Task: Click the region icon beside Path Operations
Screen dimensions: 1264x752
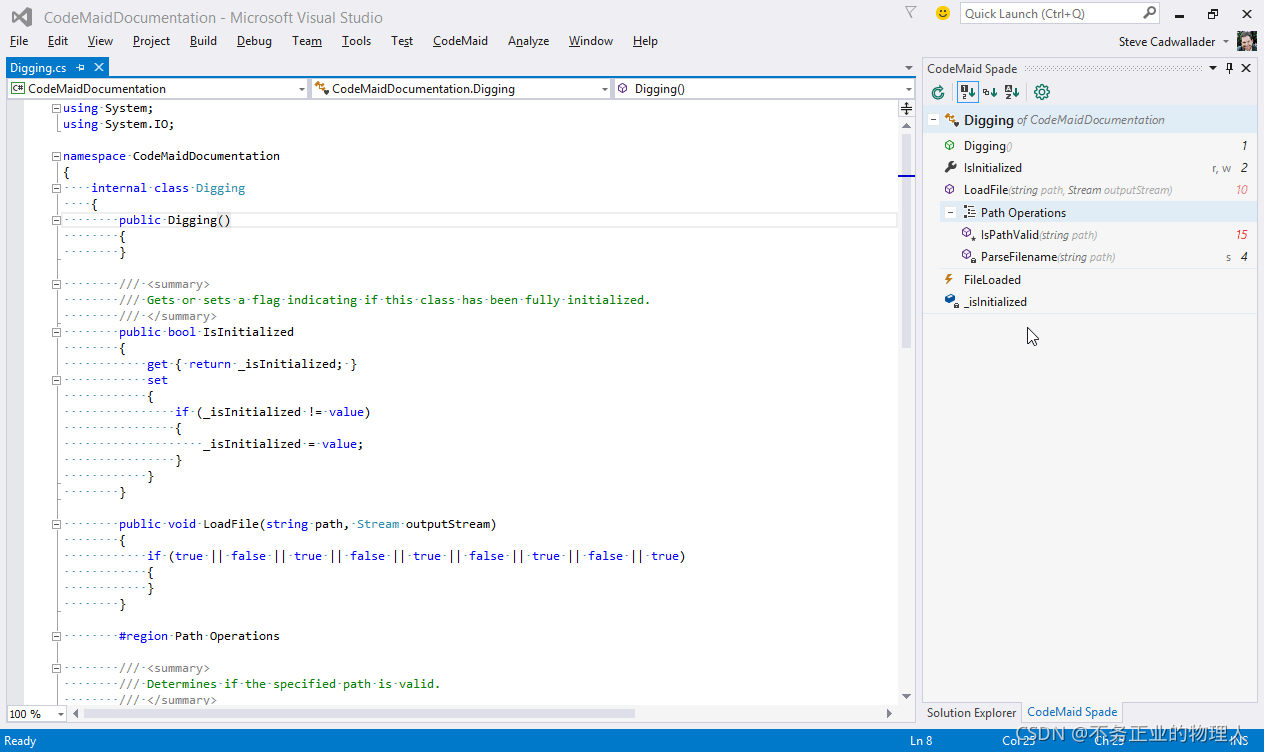Action: tap(969, 212)
